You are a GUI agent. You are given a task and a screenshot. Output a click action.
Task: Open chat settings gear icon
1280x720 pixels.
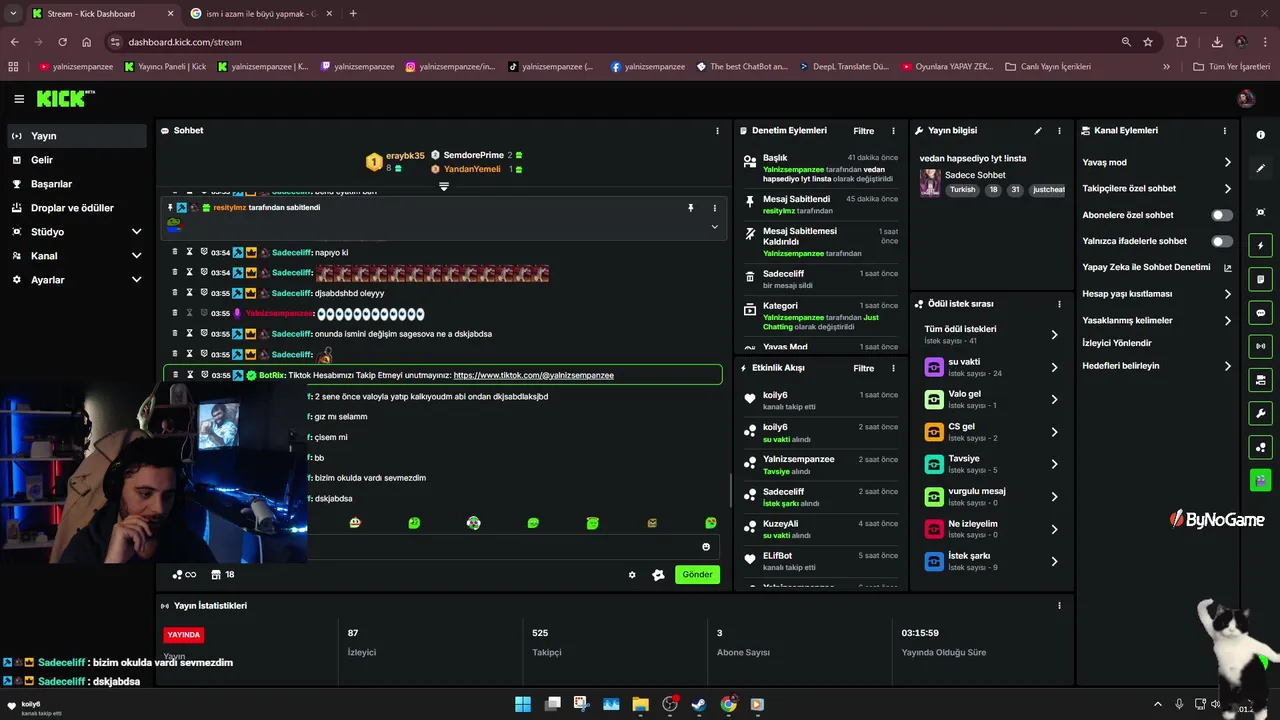(632, 575)
